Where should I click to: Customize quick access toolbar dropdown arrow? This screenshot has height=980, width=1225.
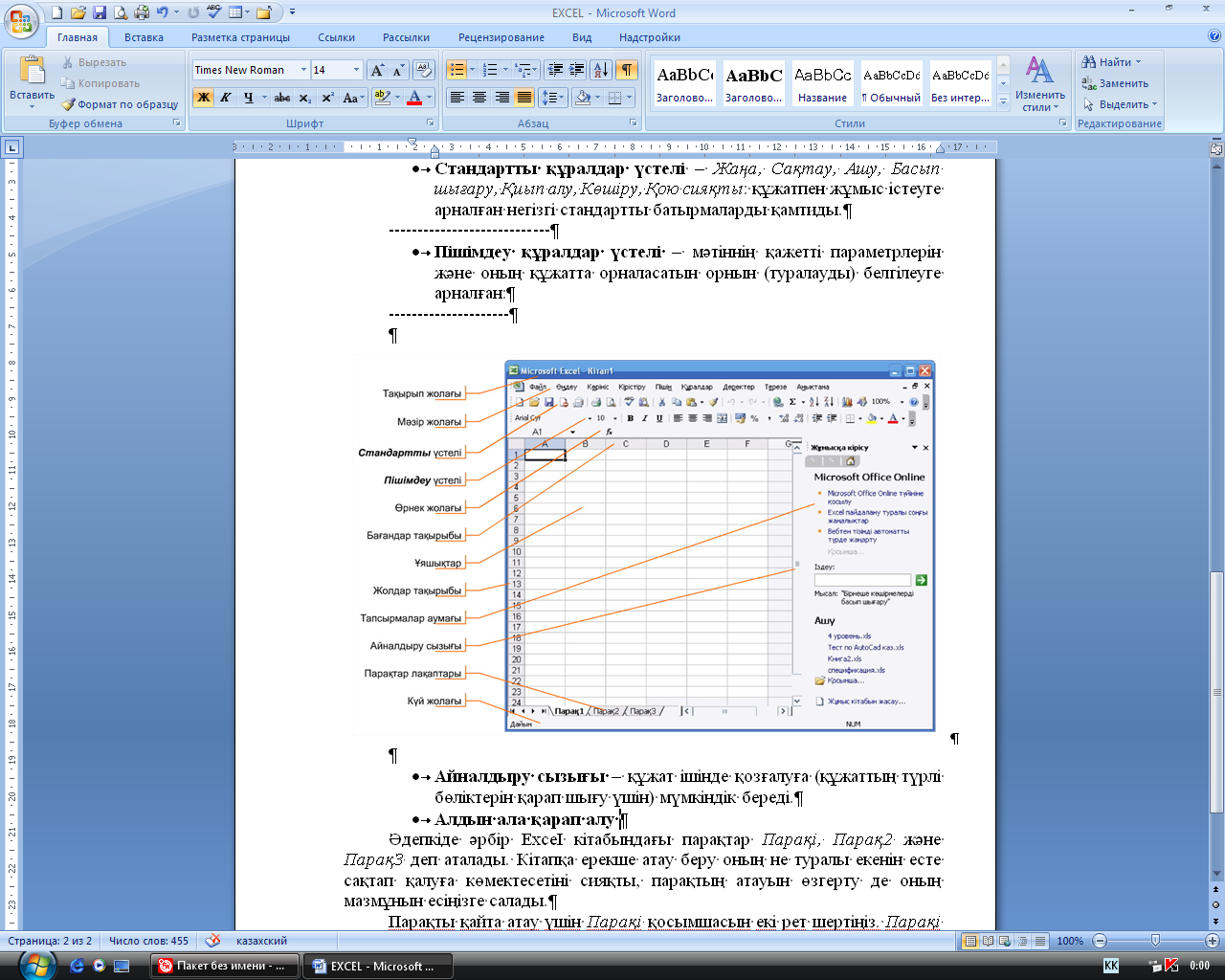point(292,12)
